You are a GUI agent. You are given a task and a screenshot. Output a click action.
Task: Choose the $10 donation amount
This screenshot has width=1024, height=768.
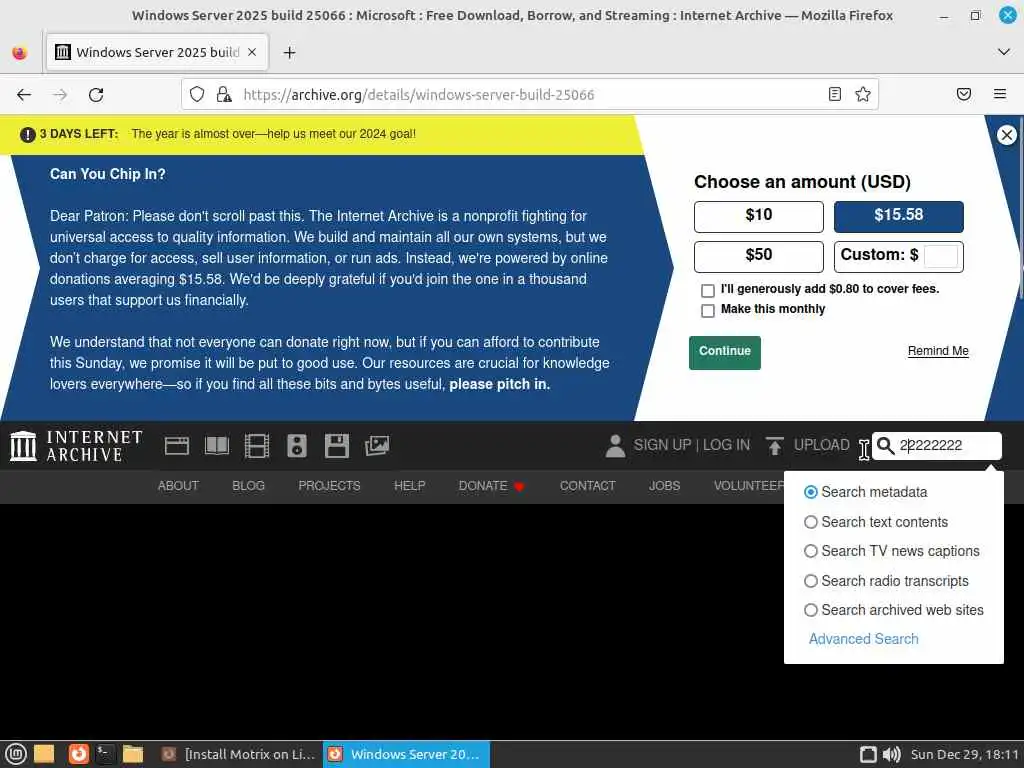(758, 217)
